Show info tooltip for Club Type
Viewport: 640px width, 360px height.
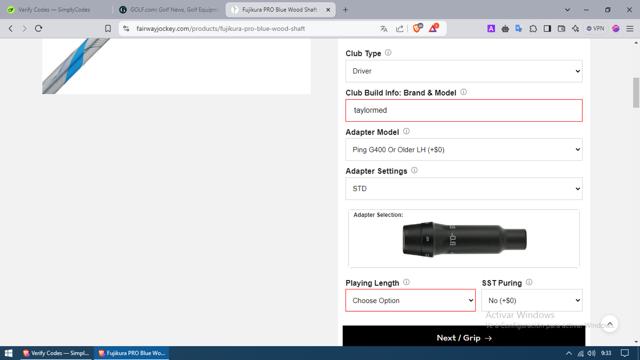pos(388,53)
